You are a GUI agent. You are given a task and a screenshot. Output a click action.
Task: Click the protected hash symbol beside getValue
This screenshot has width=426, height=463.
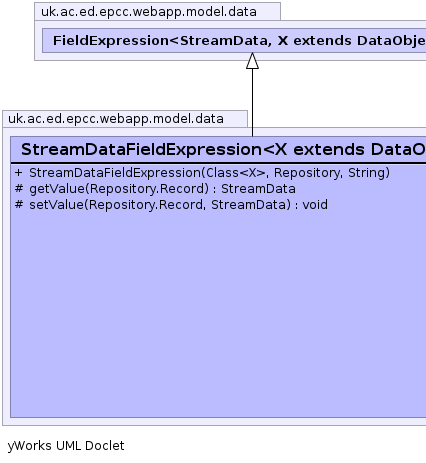pos(19,188)
